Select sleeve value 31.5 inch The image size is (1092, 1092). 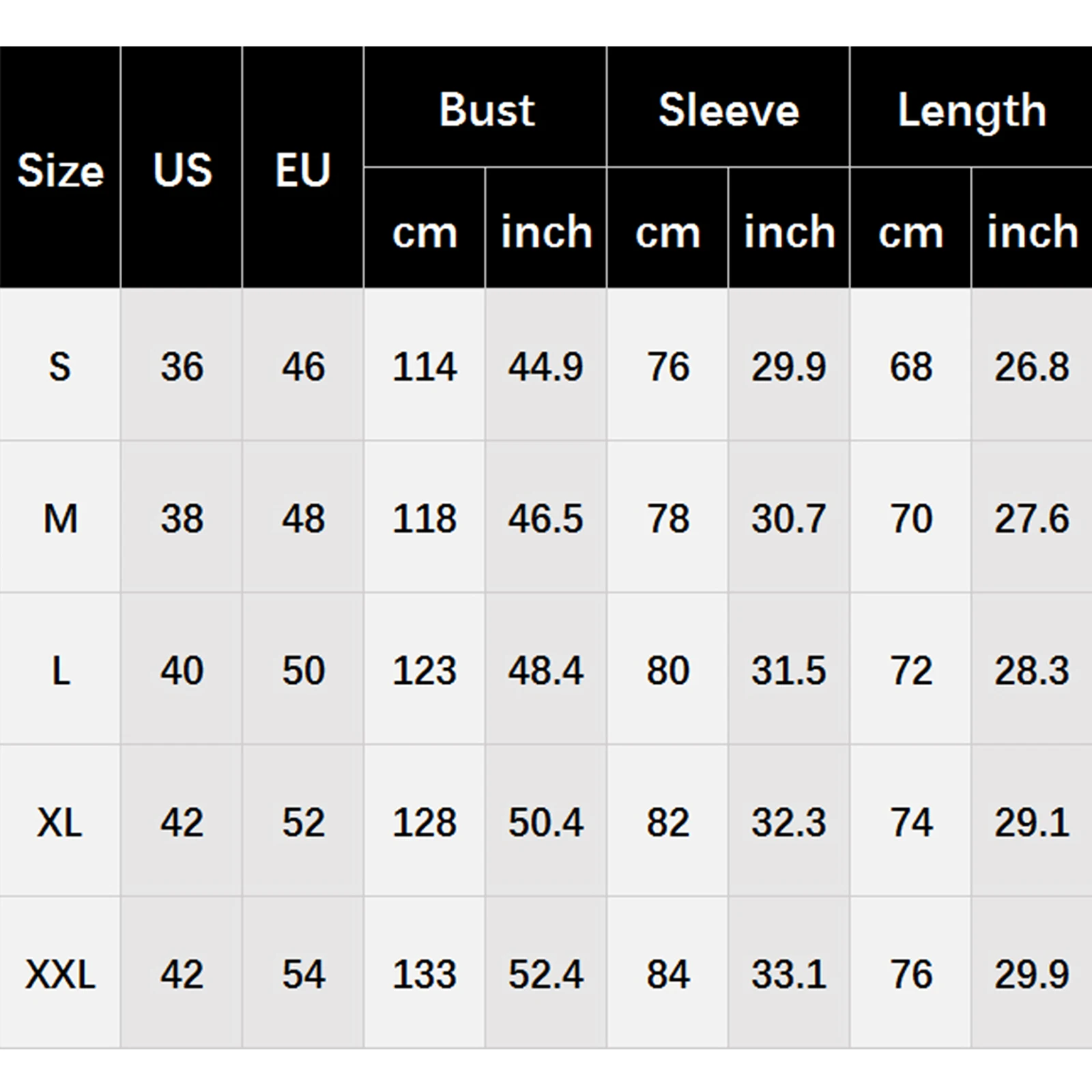789,670
